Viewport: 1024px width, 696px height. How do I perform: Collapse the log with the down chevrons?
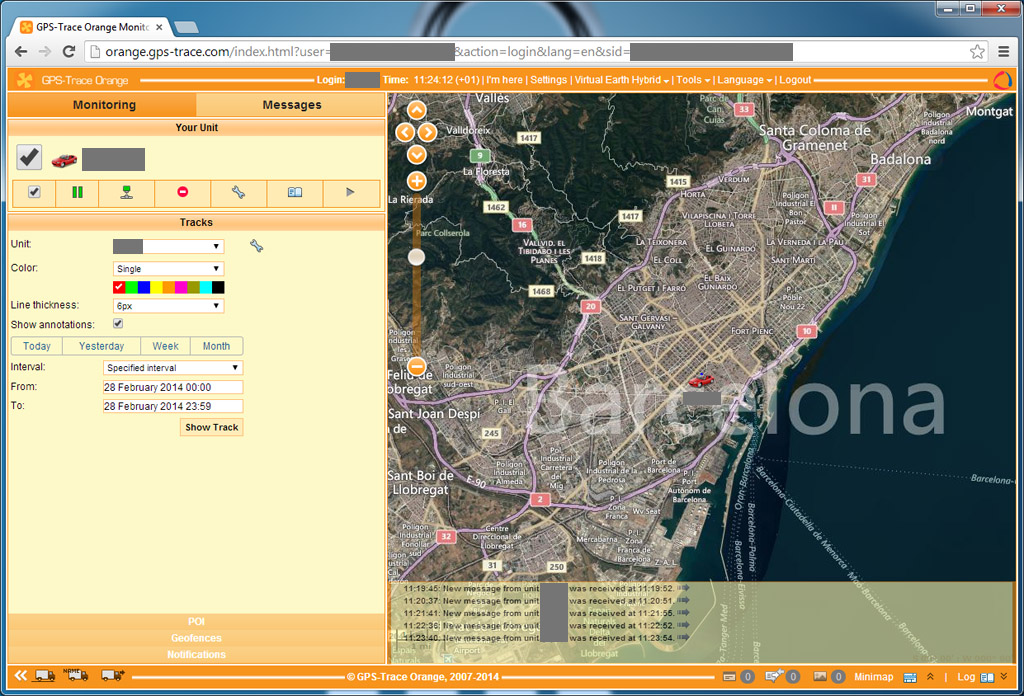(1004, 676)
